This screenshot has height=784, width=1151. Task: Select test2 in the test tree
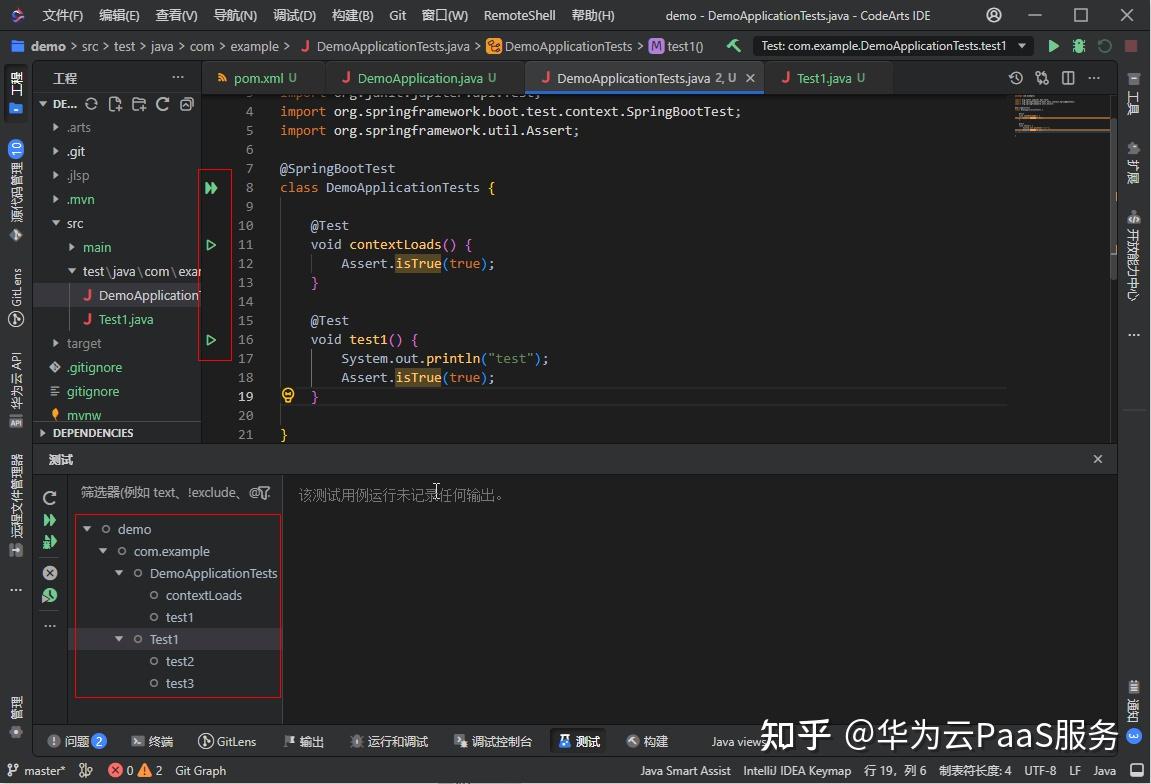pyautogui.click(x=179, y=661)
